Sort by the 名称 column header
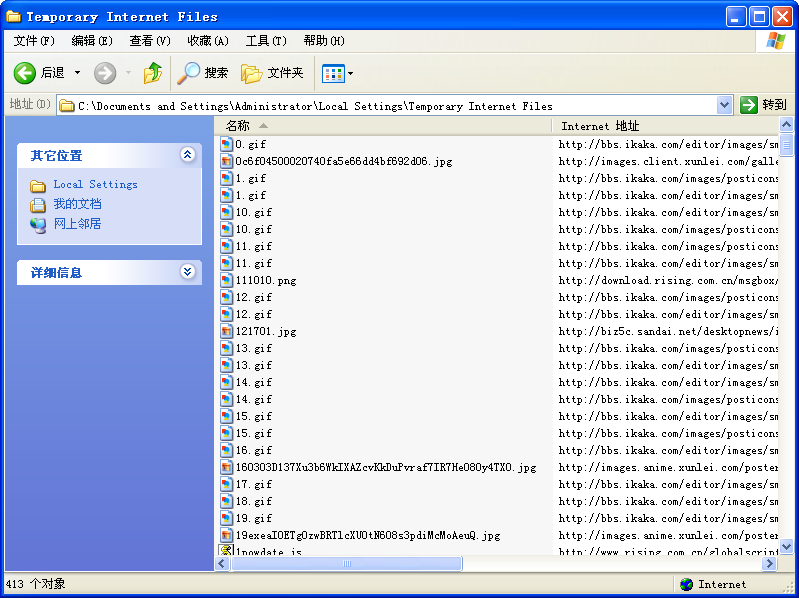799x598 pixels. 238,126
